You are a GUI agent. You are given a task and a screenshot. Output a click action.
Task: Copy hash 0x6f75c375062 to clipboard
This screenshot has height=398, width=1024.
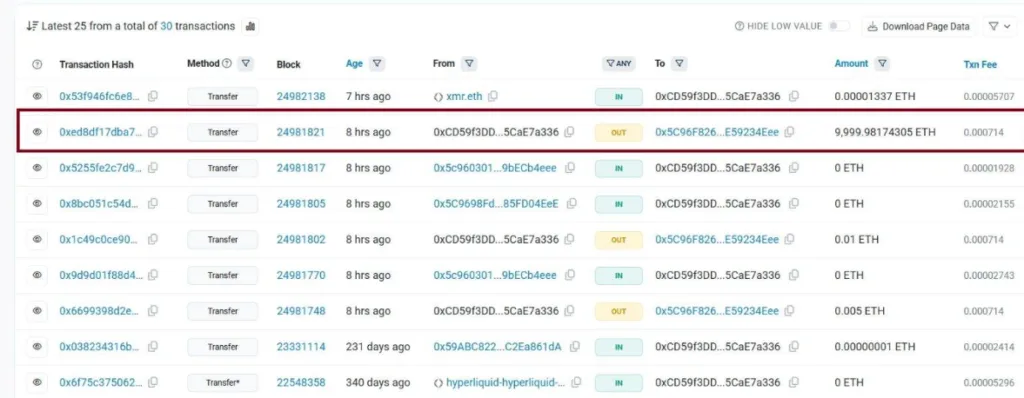point(153,382)
